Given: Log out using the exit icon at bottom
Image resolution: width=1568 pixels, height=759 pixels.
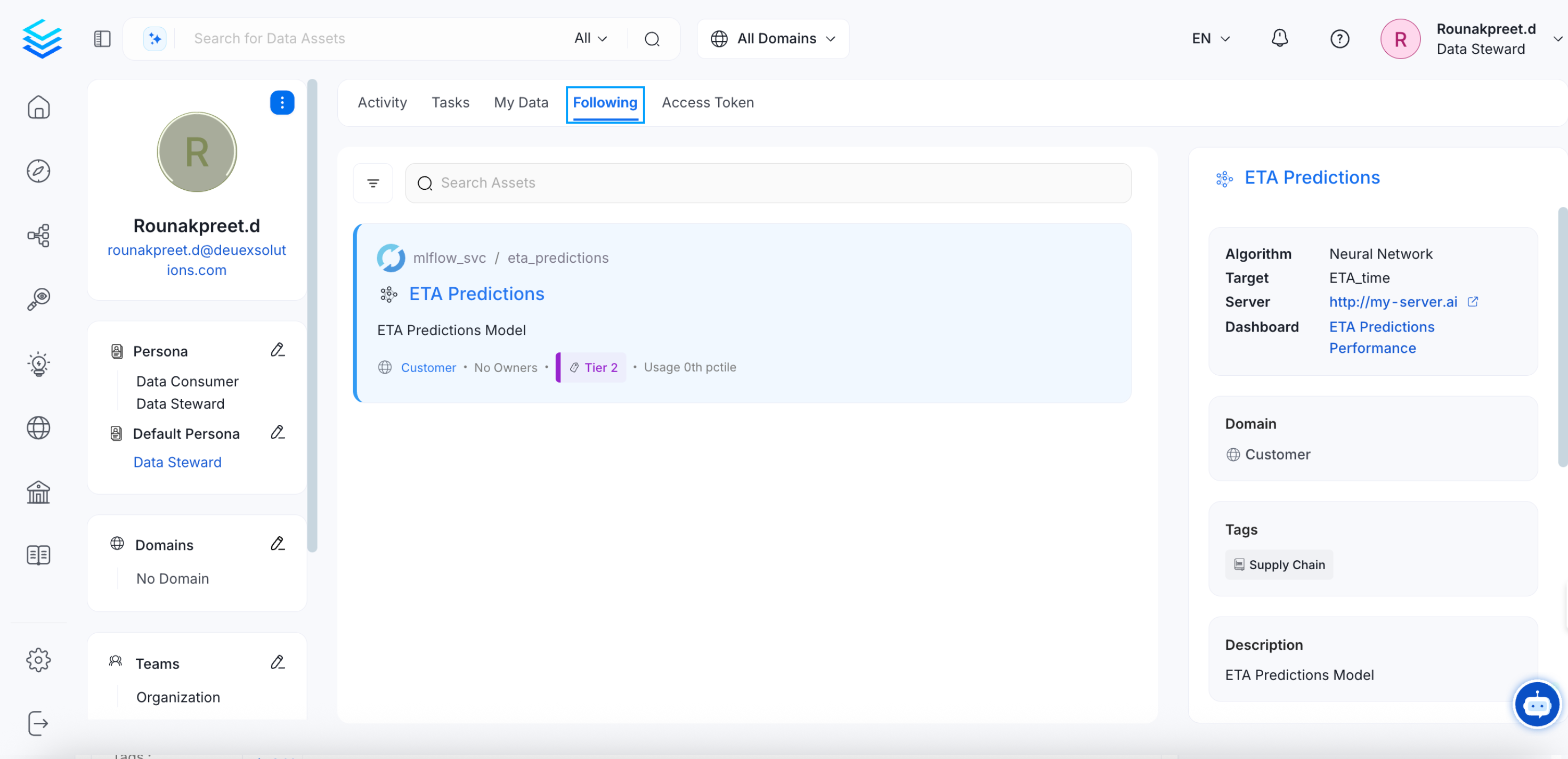Looking at the screenshot, I should click(x=38, y=724).
